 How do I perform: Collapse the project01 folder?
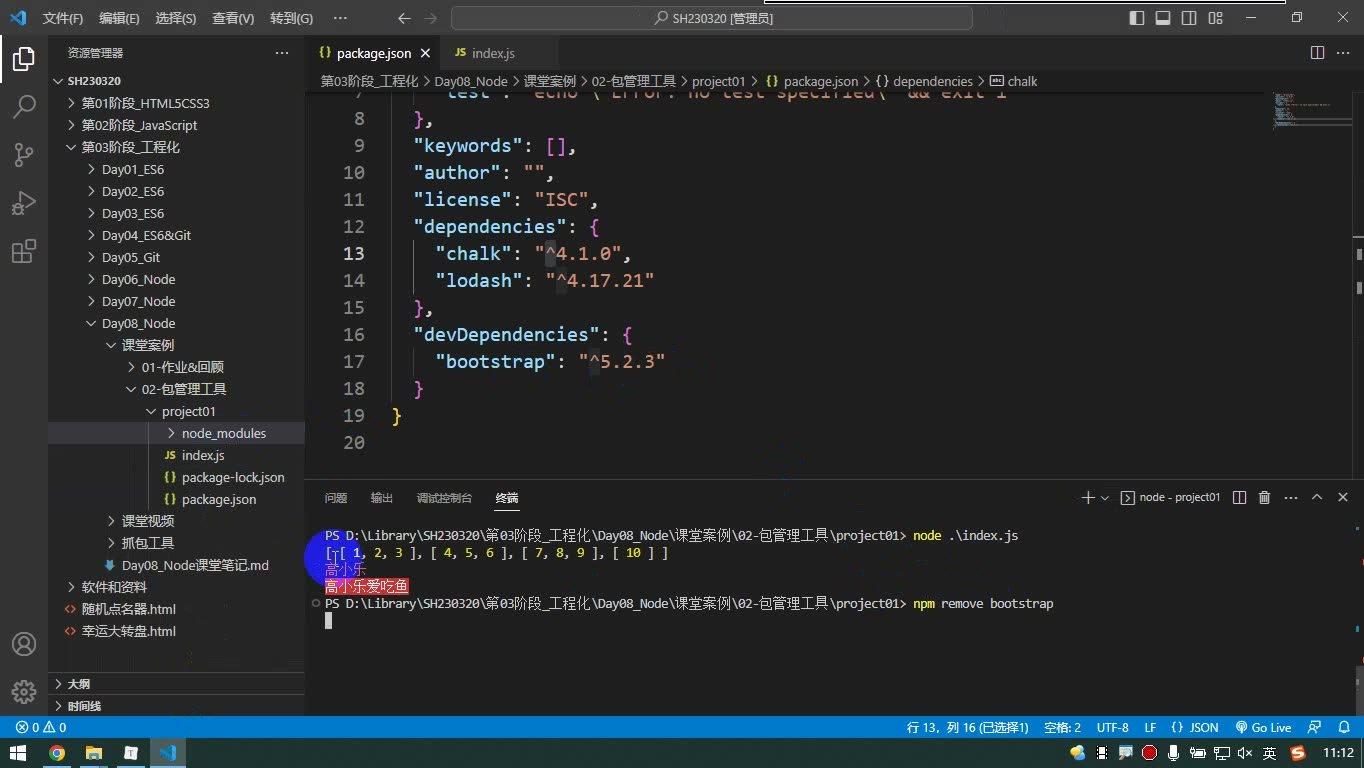click(176, 411)
